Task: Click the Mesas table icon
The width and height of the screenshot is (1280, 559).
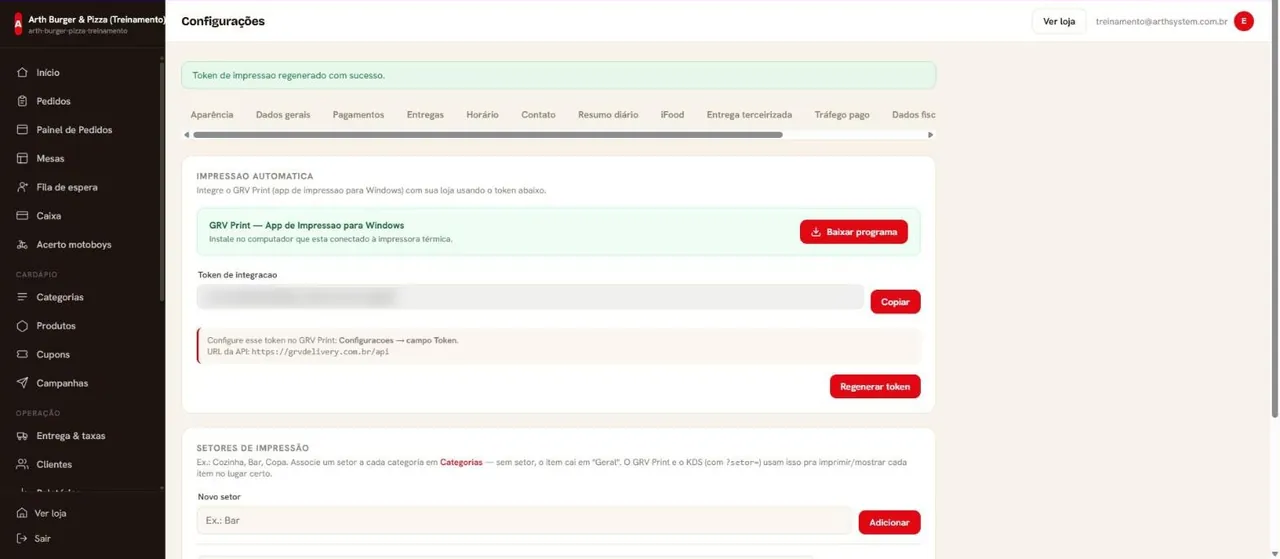Action: point(22,158)
